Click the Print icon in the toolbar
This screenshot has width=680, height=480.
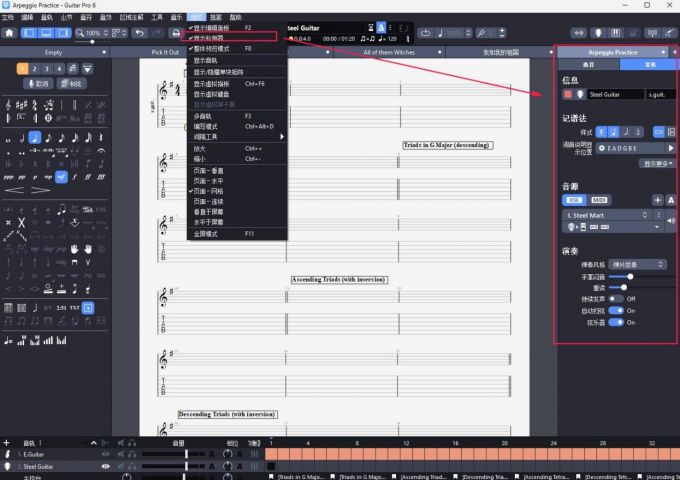[176, 32]
